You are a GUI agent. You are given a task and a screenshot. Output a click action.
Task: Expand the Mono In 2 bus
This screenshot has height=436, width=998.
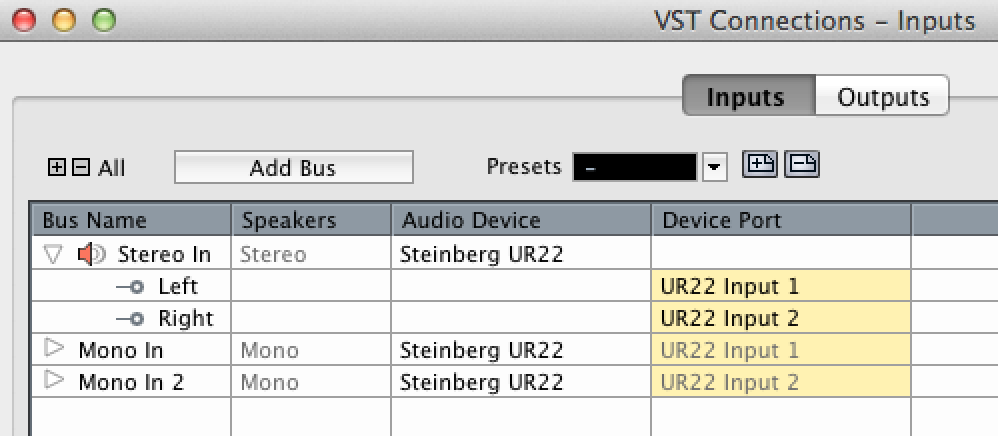click(55, 380)
